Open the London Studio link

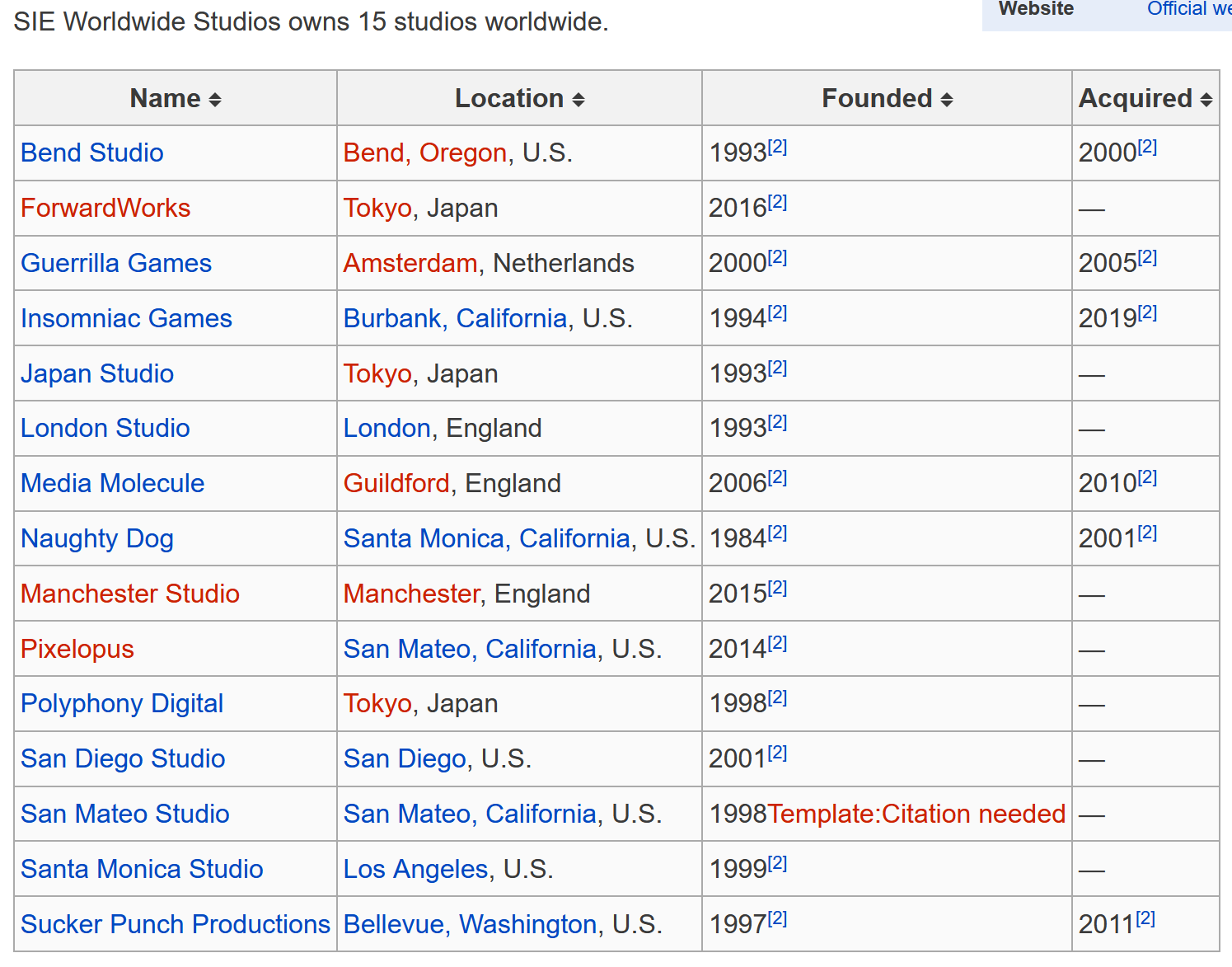pyautogui.click(x=105, y=428)
